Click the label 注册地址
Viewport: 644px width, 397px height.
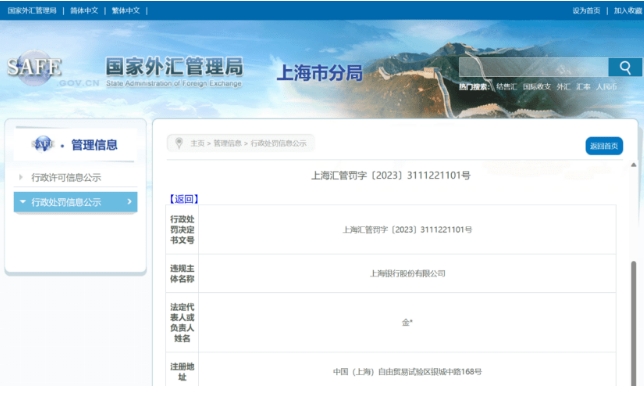(x=182, y=372)
